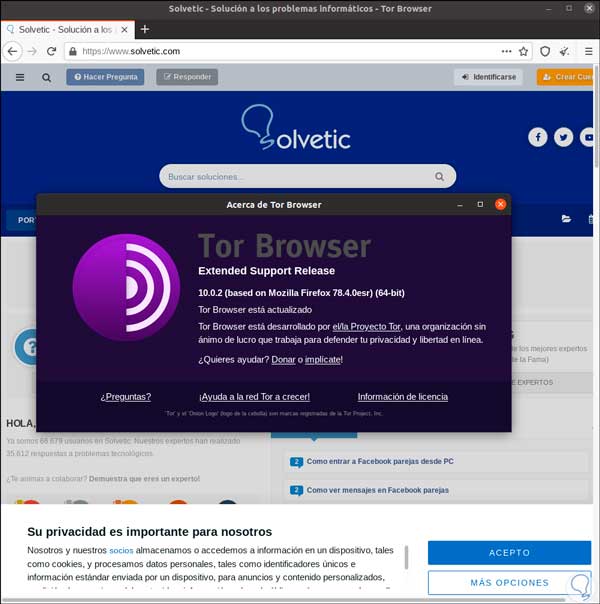The width and height of the screenshot is (600, 604).
Task: Open a new tab with the plus button
Action: point(145,29)
